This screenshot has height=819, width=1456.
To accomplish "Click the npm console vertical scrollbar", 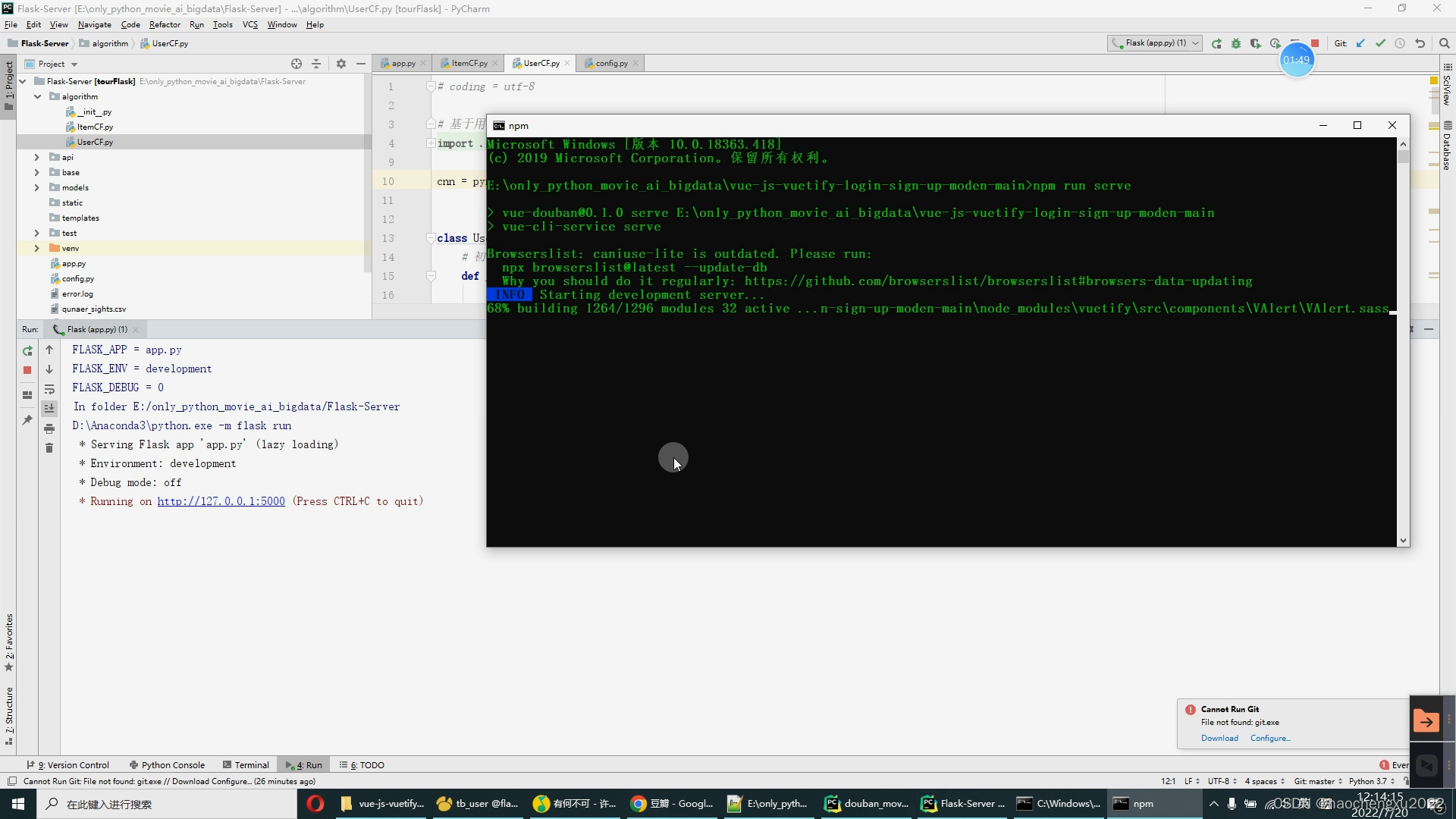I will pos(1403,341).
